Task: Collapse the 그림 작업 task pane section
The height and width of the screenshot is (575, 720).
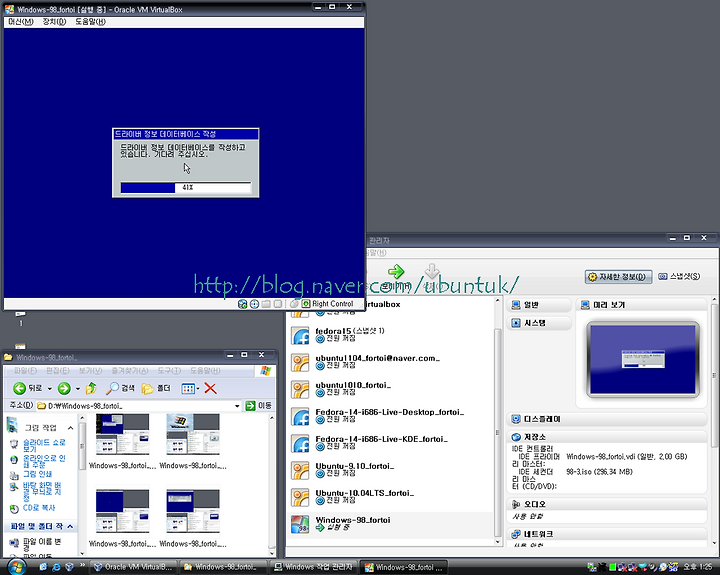Action: coord(70,428)
